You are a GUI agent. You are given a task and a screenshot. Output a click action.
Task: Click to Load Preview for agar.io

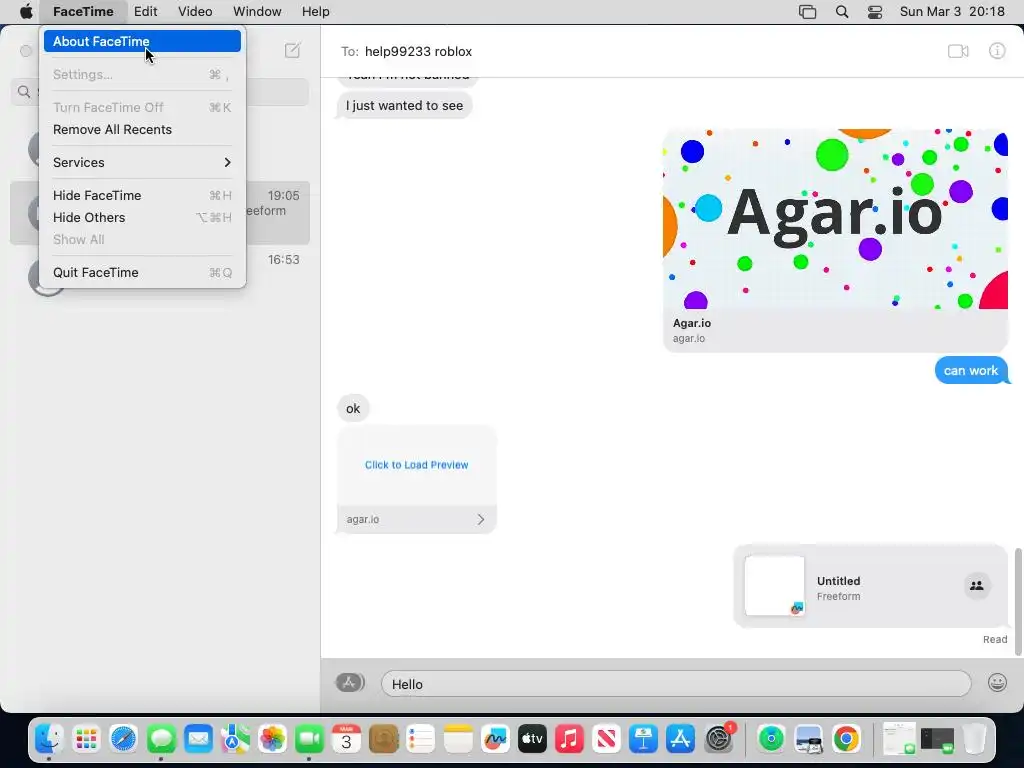click(x=417, y=465)
